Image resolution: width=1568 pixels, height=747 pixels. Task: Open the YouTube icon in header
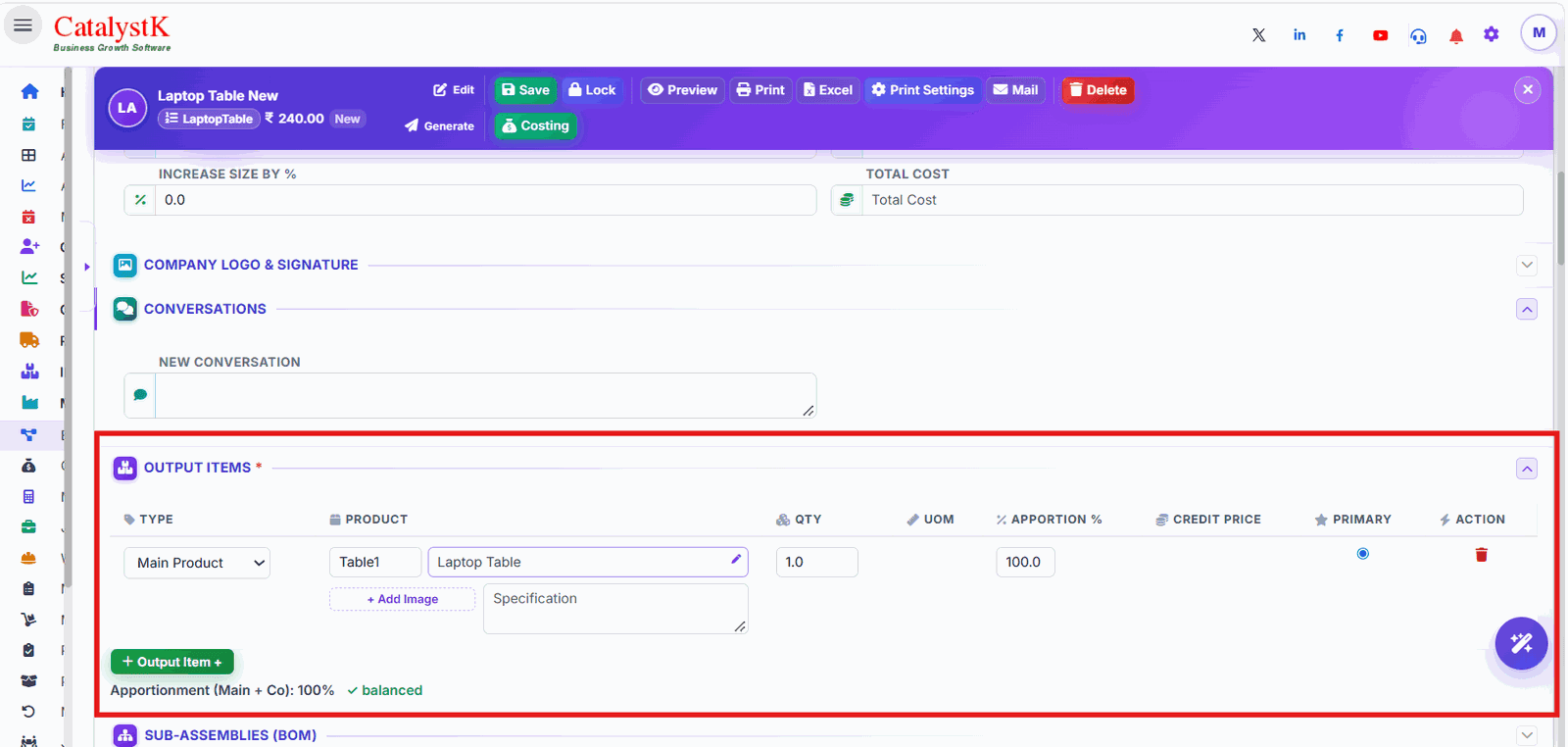pos(1380,35)
